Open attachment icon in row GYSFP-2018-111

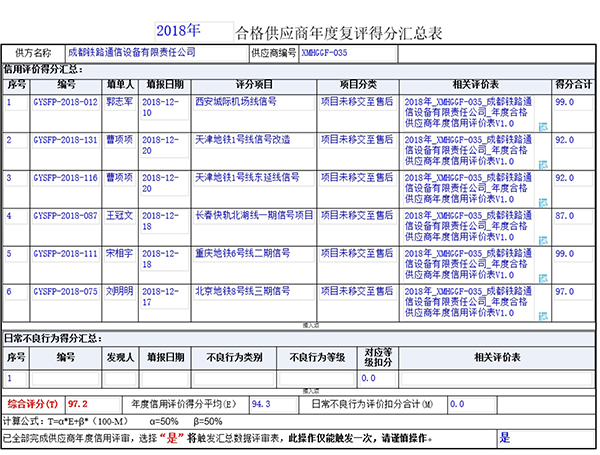[543, 279]
